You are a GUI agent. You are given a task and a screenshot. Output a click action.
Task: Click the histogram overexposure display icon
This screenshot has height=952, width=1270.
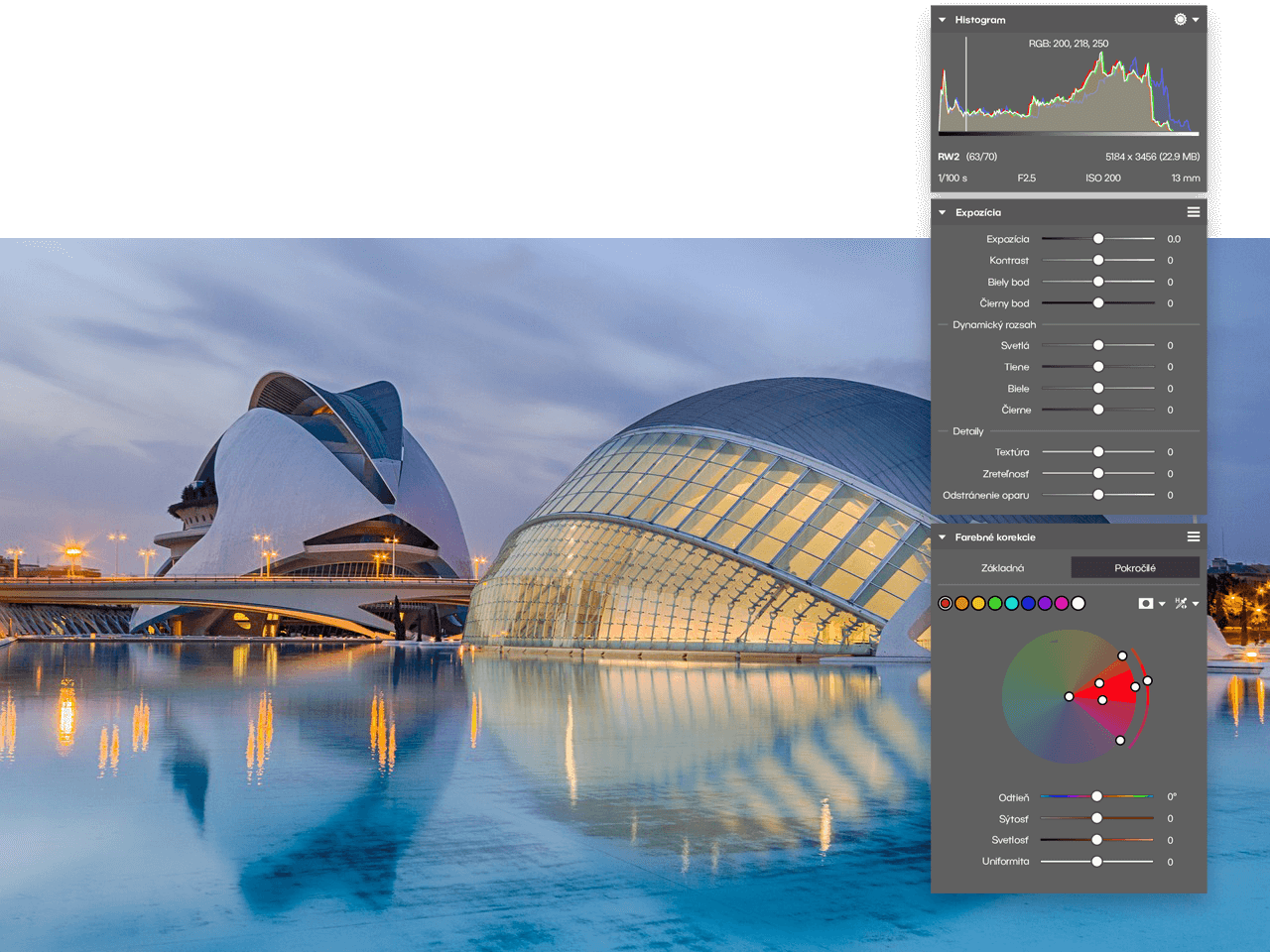[x=1180, y=20]
